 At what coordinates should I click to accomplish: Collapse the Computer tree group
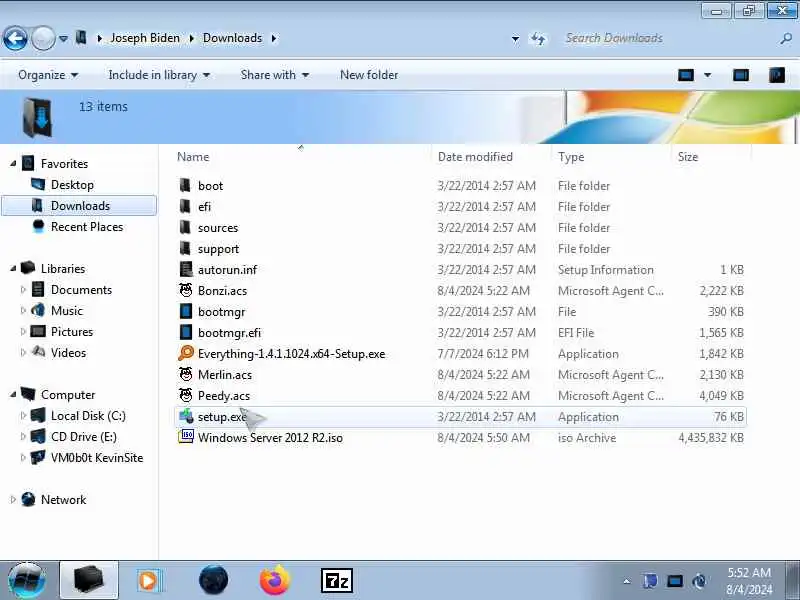[13, 395]
